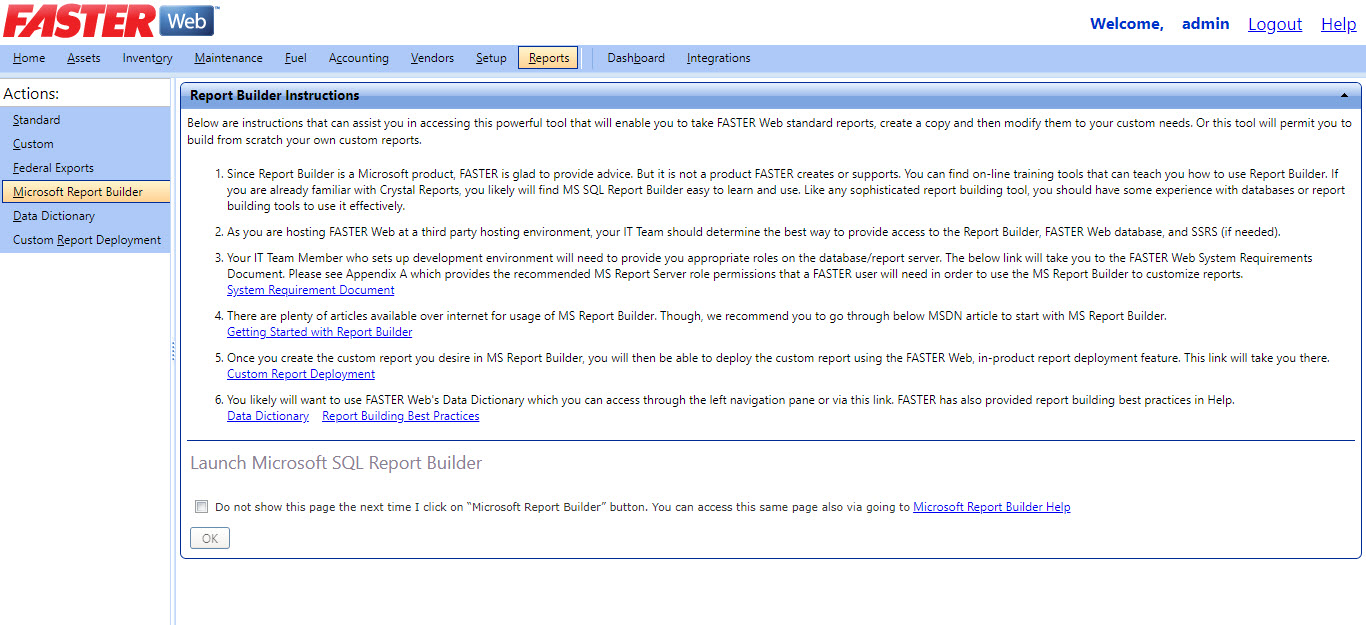Open the Vendors menu
This screenshot has width=1366, height=625.
(432, 58)
